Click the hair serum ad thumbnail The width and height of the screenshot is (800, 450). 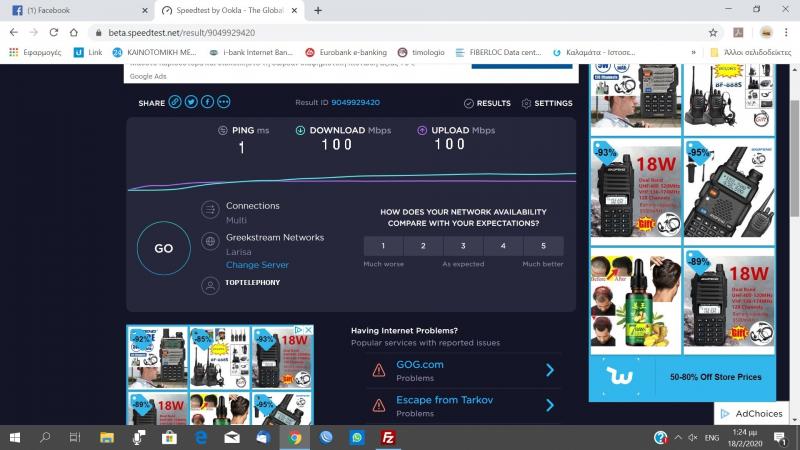[636, 302]
